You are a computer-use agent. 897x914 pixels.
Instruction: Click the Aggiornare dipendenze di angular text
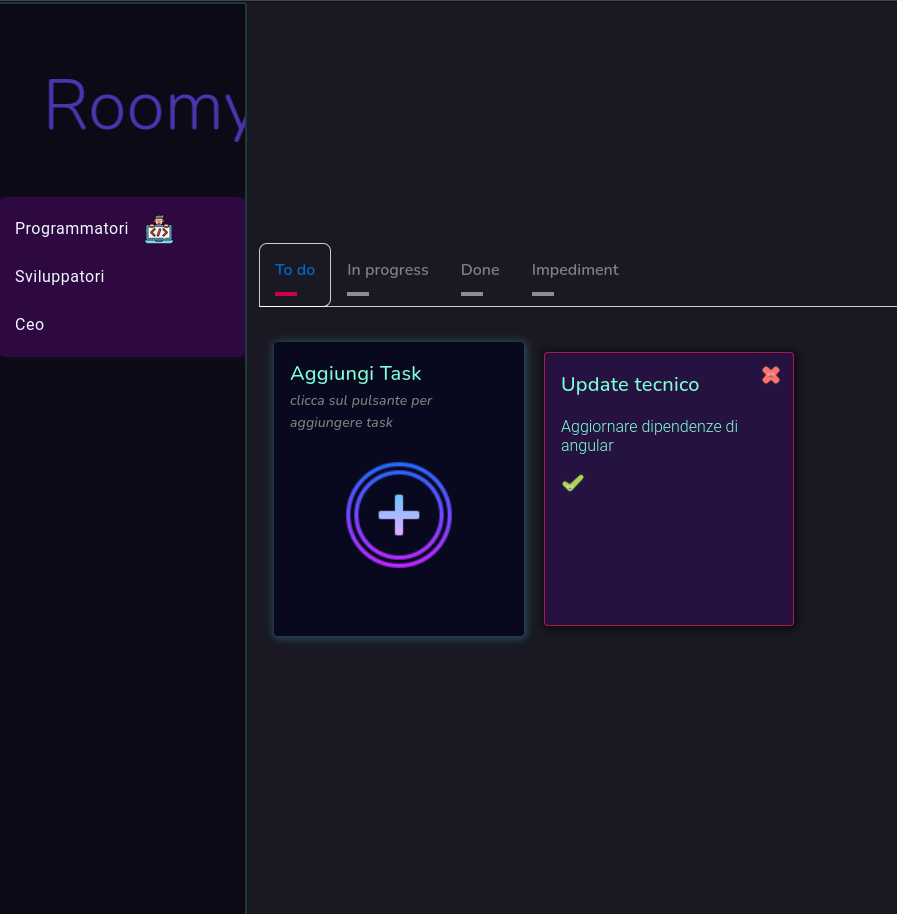click(x=648, y=436)
